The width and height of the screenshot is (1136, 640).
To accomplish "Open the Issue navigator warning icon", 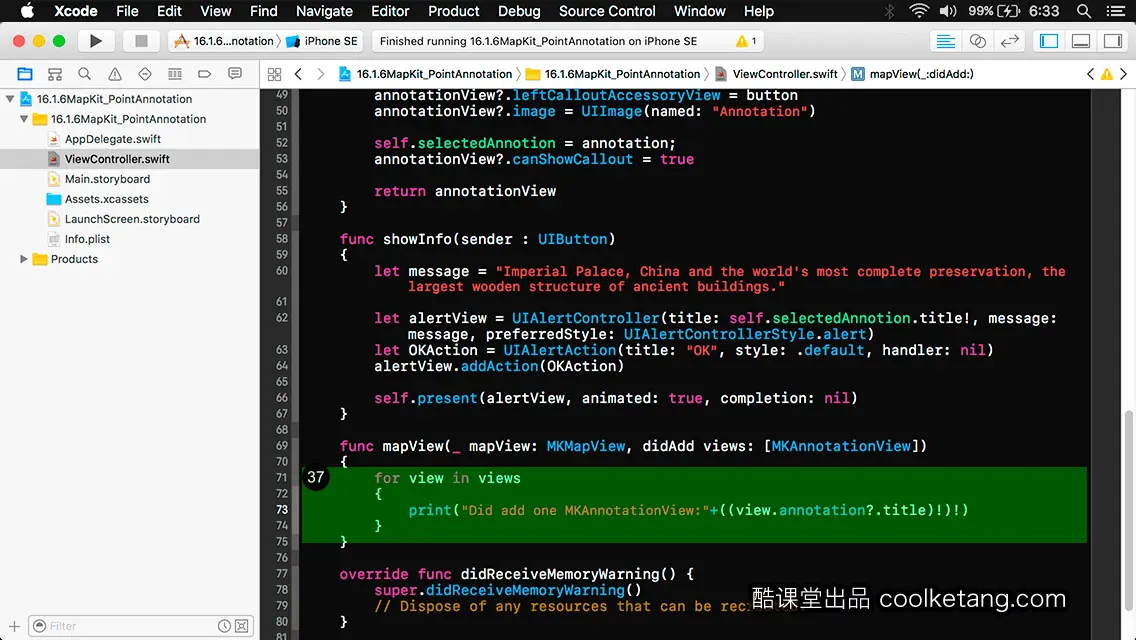I will [x=114, y=74].
